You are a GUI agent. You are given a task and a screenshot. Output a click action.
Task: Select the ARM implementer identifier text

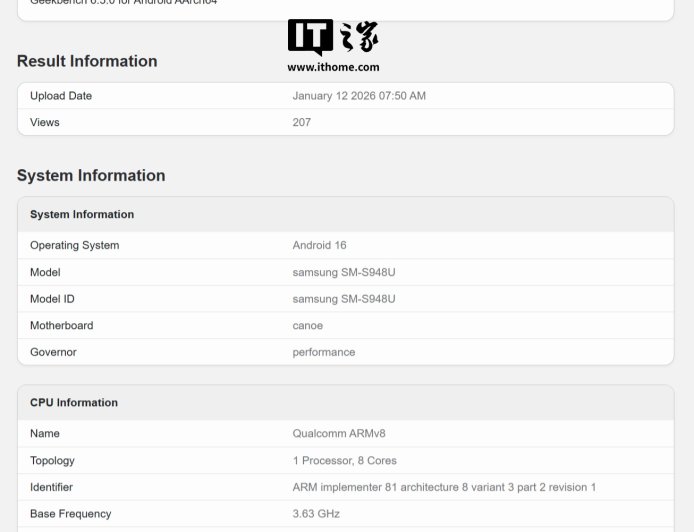tap(444, 487)
